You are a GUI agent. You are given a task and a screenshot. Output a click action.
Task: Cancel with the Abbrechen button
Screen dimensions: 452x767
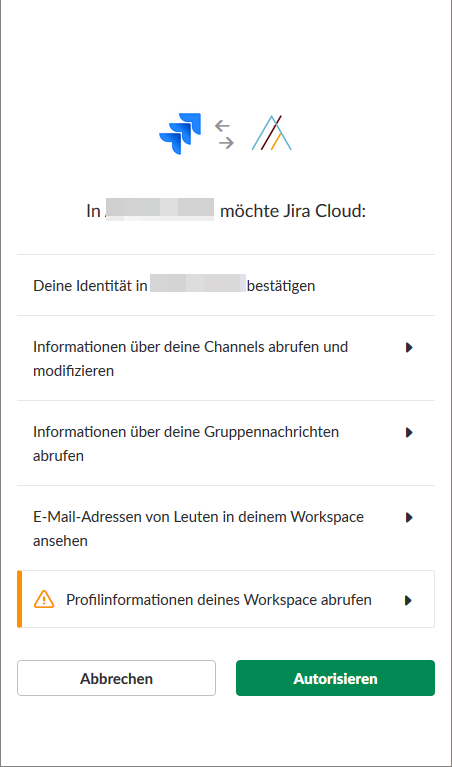pyautogui.click(x=116, y=678)
